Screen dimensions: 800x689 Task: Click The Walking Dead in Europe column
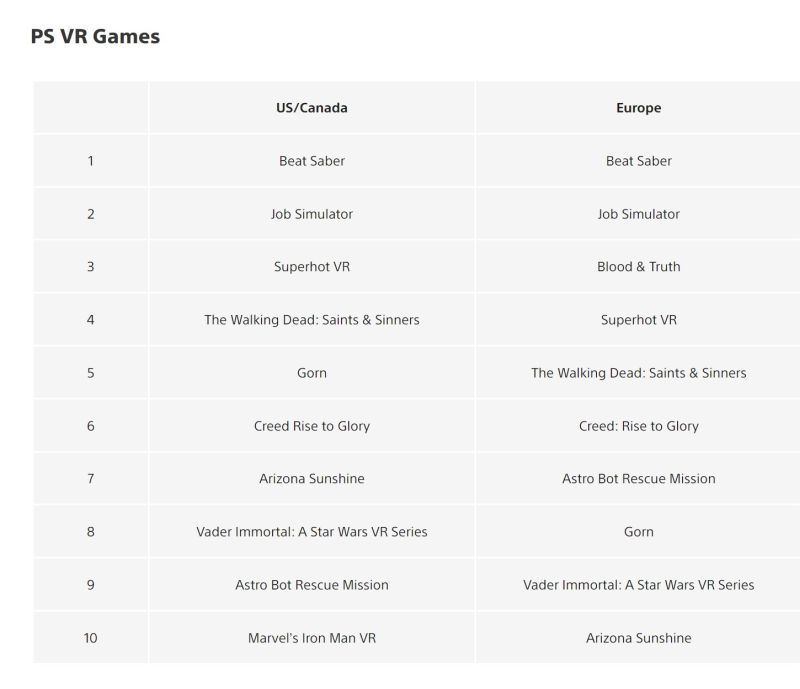coord(638,373)
